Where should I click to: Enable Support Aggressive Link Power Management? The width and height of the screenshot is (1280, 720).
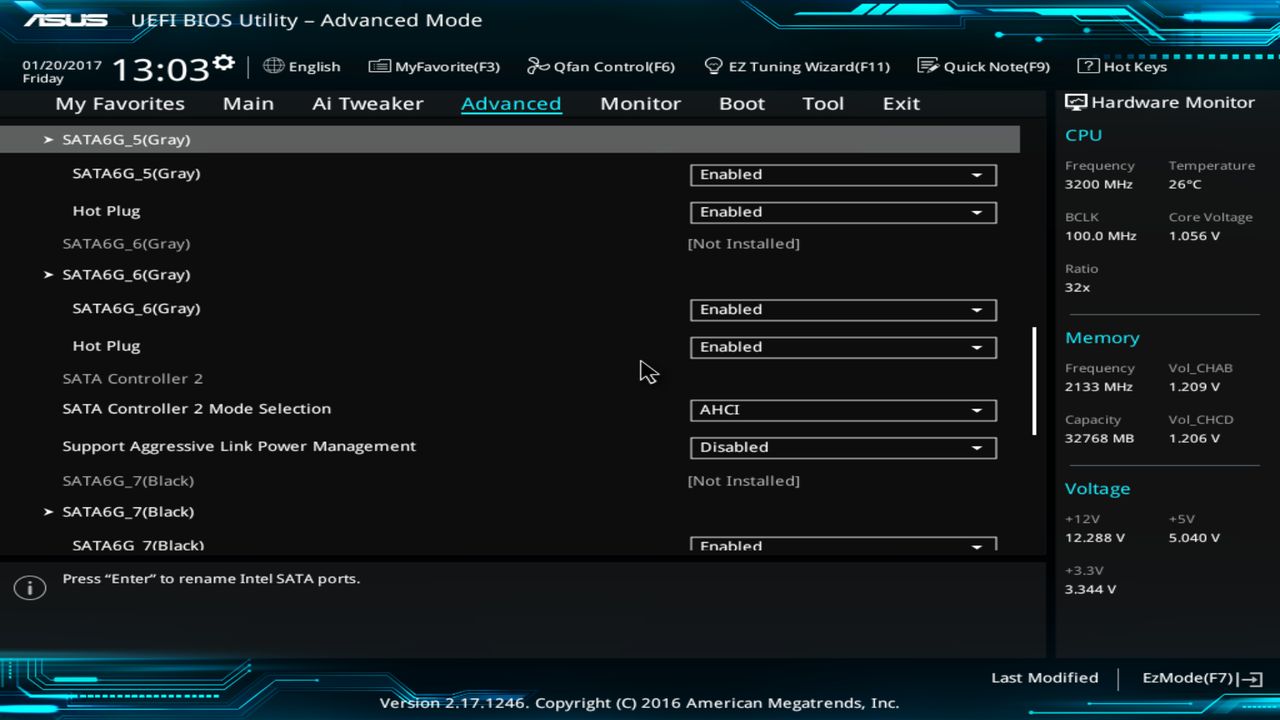(843, 447)
